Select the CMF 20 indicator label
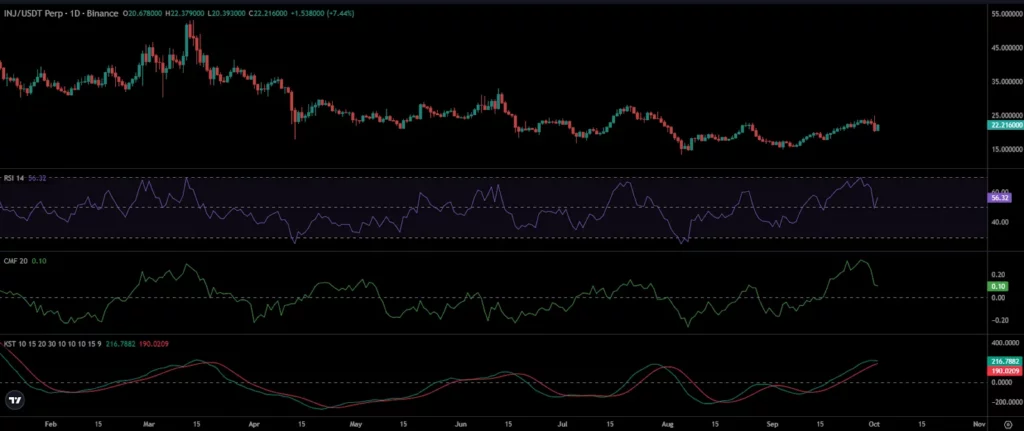Screen dimensions: 1024x431 [16, 261]
